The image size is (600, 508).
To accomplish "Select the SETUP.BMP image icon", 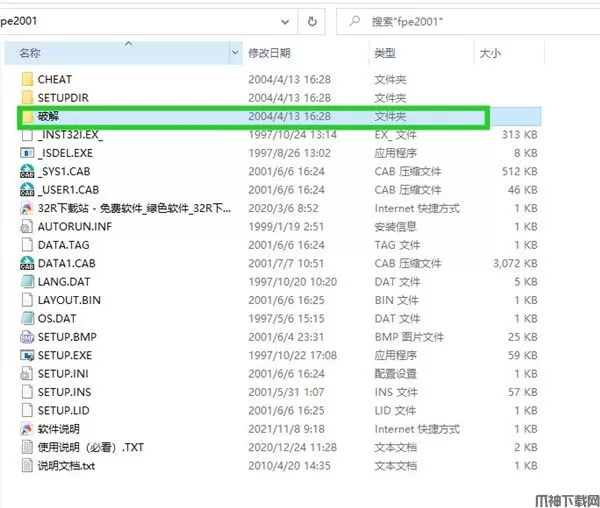I will [27, 337].
